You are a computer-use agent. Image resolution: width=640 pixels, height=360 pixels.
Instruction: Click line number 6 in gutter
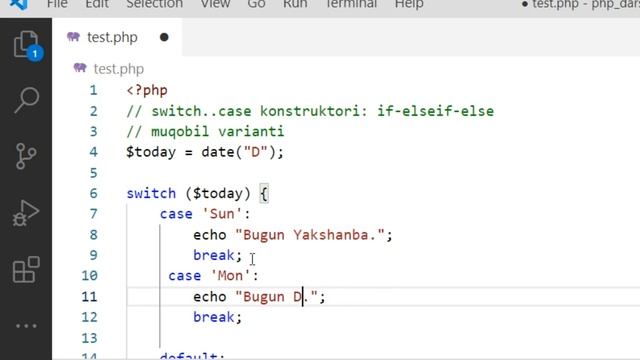click(x=93, y=193)
